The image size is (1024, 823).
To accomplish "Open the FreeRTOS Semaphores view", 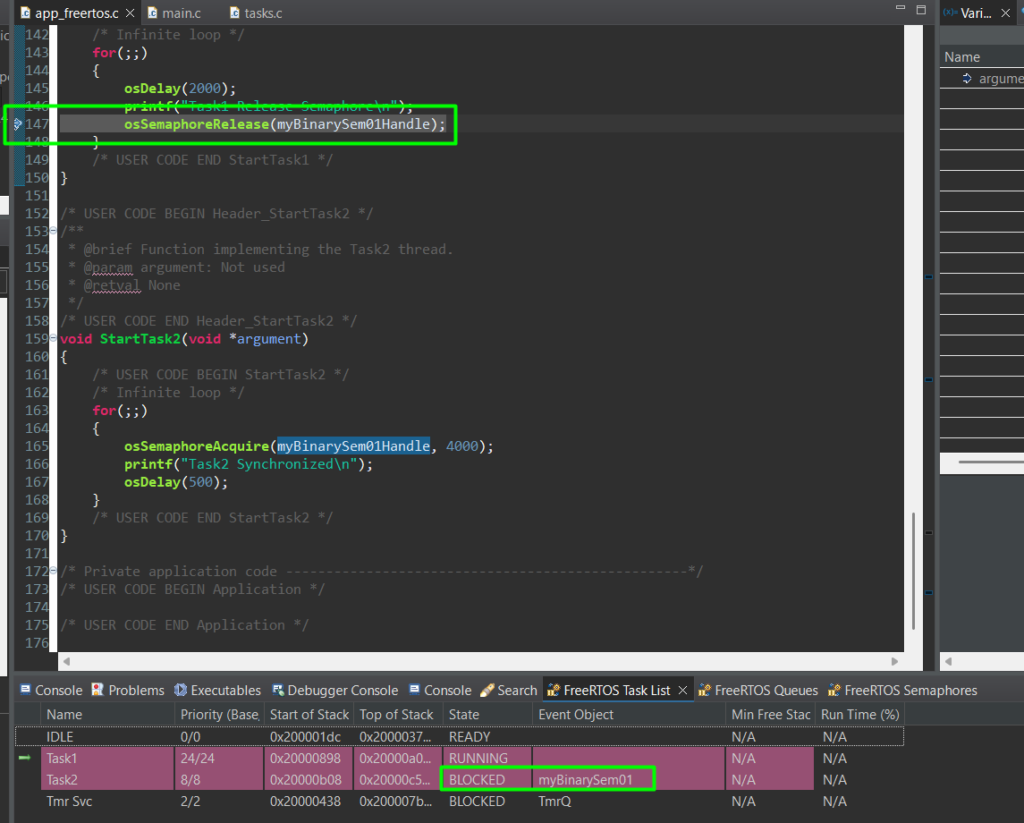I will point(910,690).
